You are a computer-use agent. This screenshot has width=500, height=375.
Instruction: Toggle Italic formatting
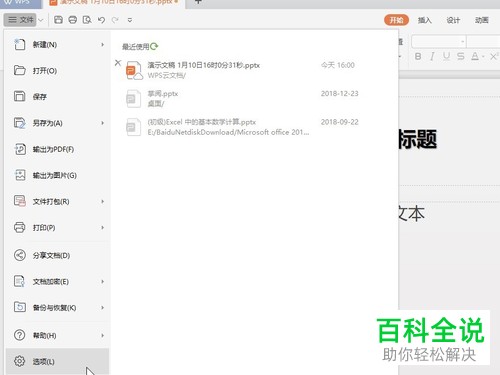[x=432, y=56]
